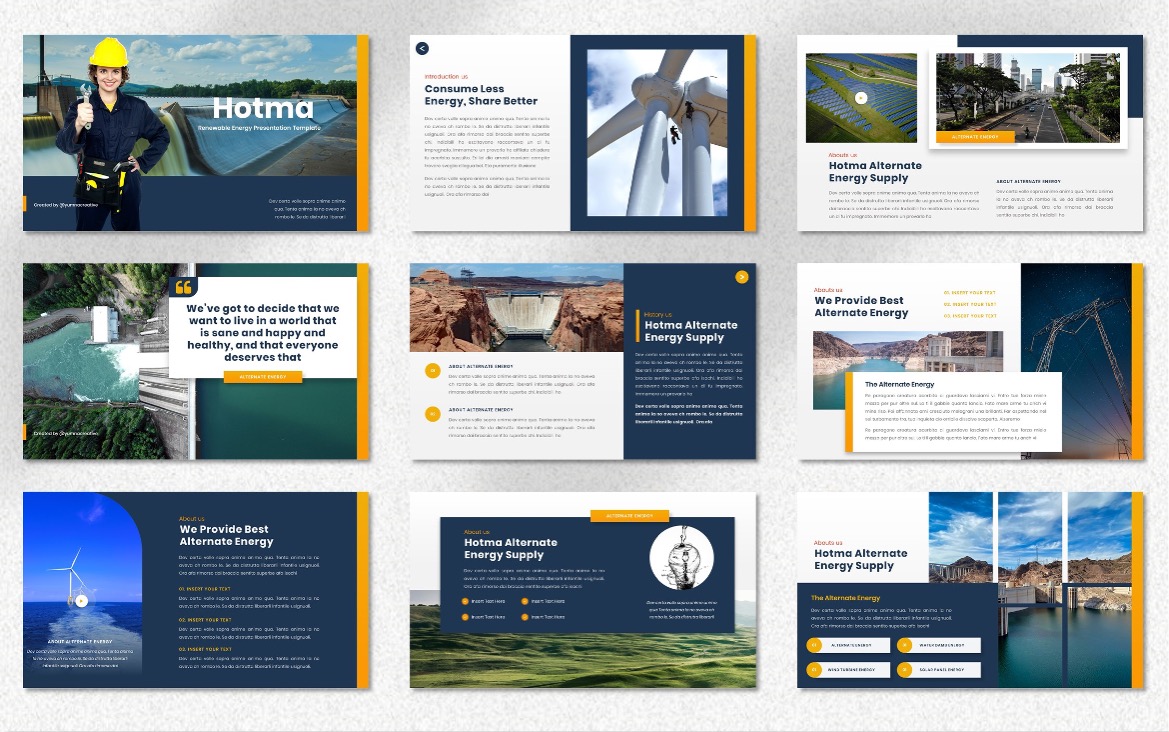Click the orange next arrow on the History slide
Screen dimensions: 1169x732
pos(741,277)
